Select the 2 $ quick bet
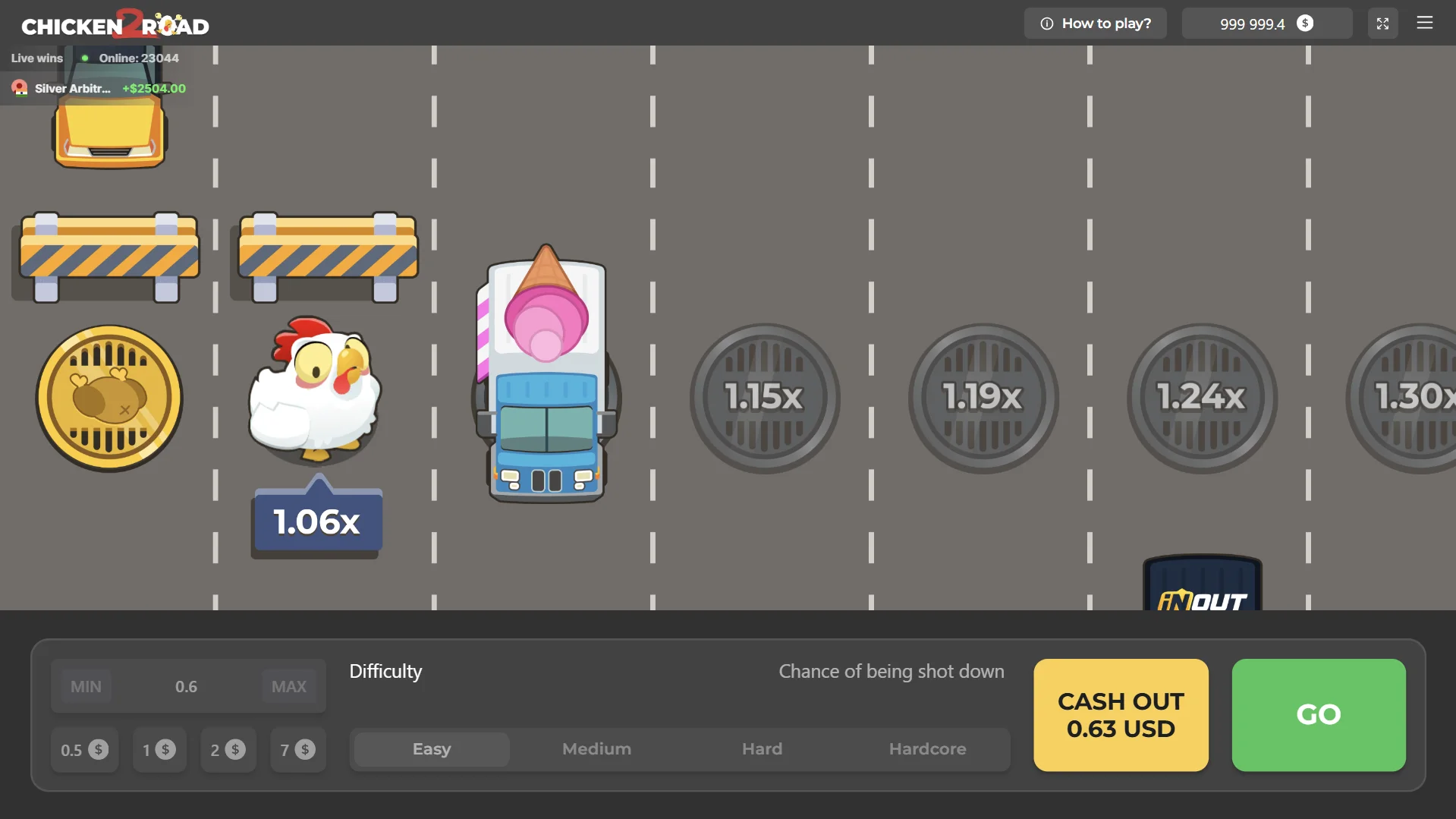Image resolution: width=1456 pixels, height=819 pixels. tap(228, 750)
